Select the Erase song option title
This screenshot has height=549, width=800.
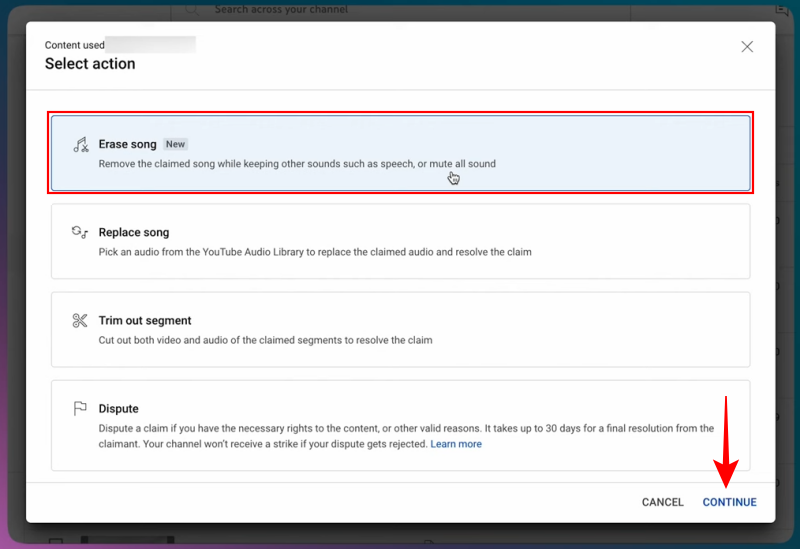[x=127, y=144]
